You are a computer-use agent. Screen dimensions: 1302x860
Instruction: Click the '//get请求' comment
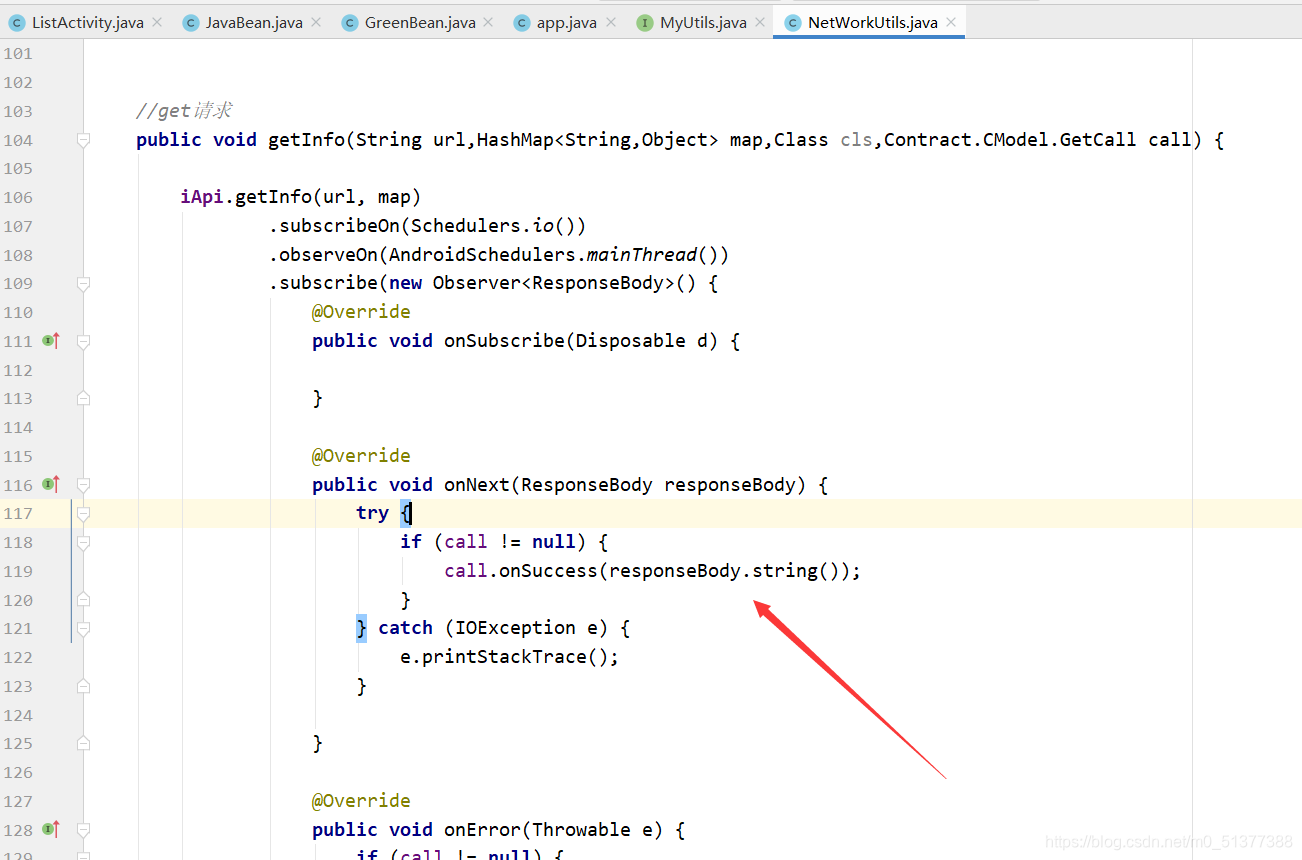(184, 111)
